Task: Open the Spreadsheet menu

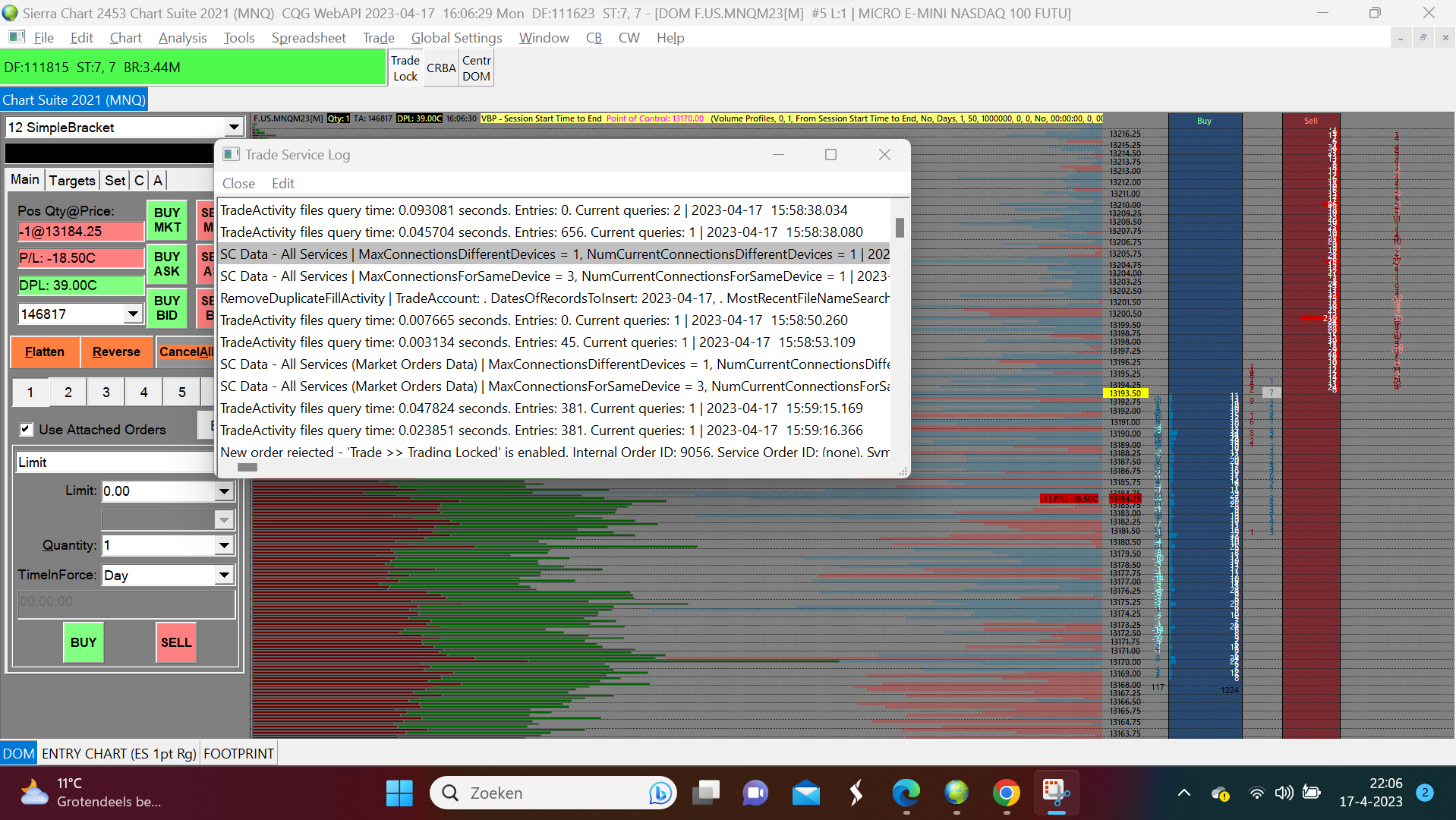Action: [308, 38]
